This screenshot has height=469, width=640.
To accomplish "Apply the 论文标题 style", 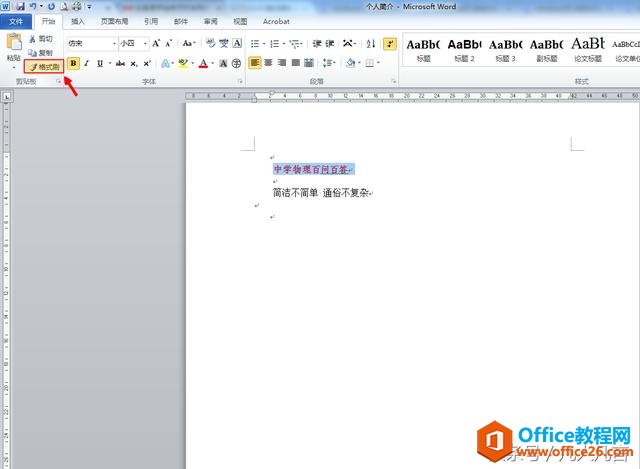I will [588, 50].
